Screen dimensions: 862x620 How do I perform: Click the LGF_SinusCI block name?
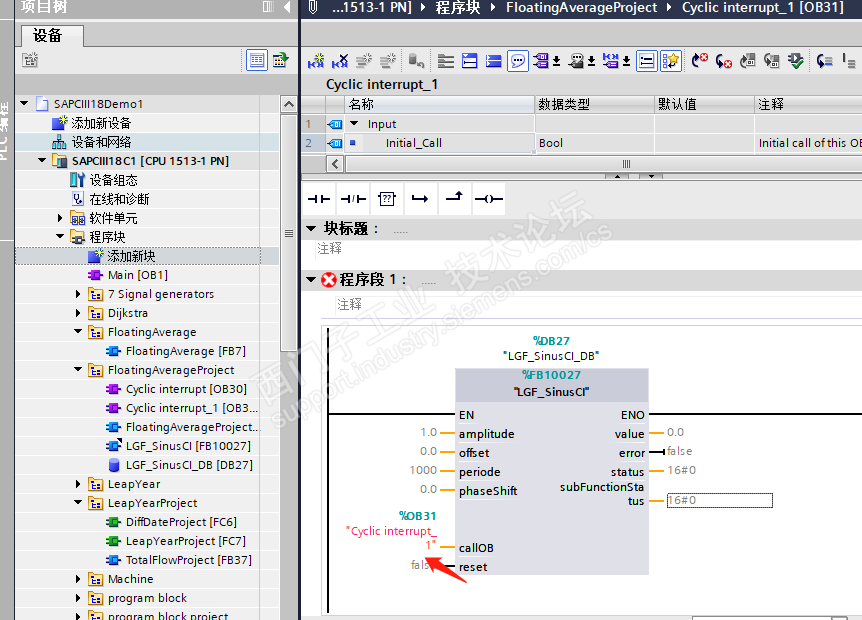point(552,392)
